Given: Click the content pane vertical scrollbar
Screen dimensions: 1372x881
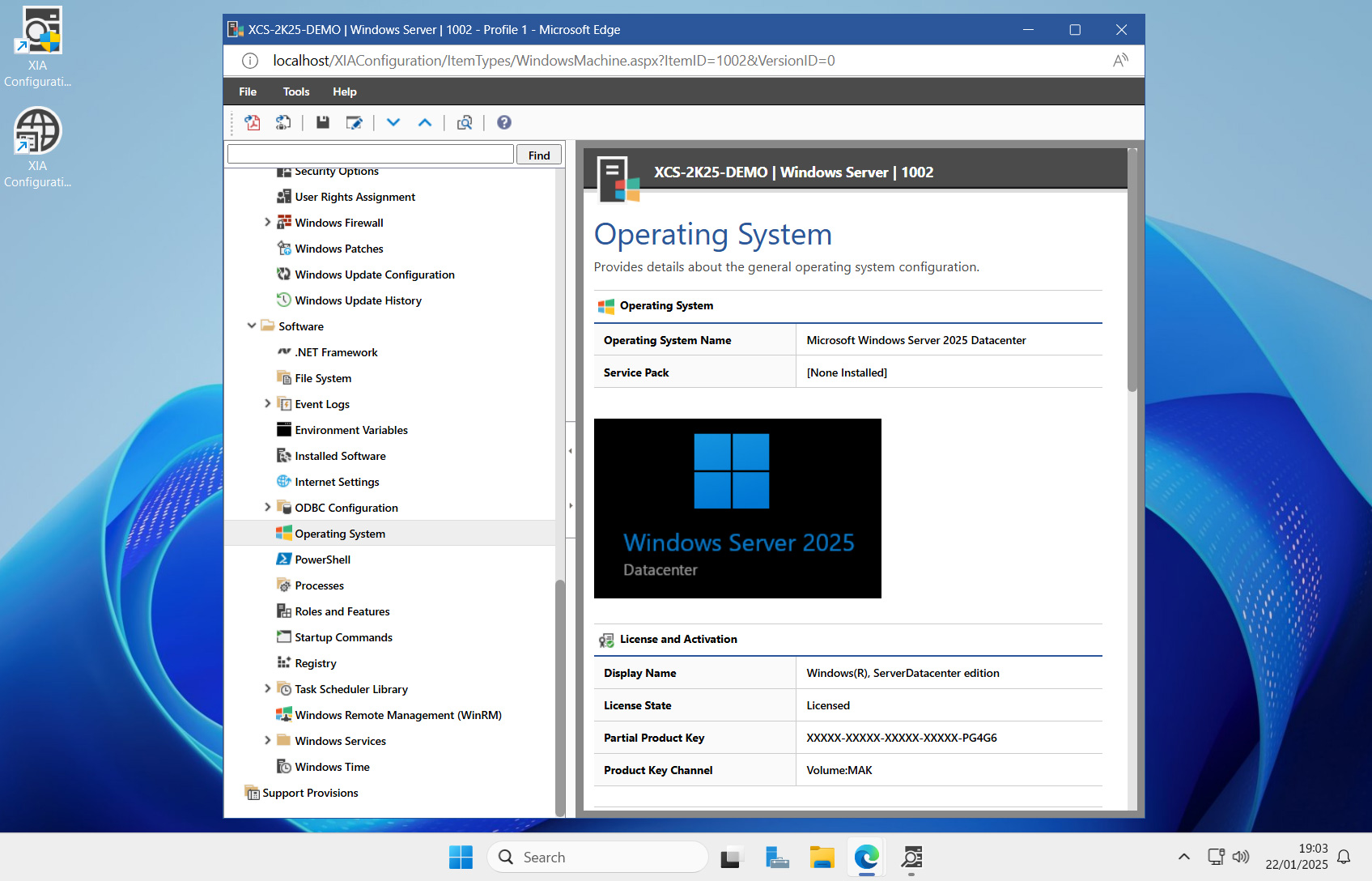Looking at the screenshot, I should pyautogui.click(x=1132, y=270).
